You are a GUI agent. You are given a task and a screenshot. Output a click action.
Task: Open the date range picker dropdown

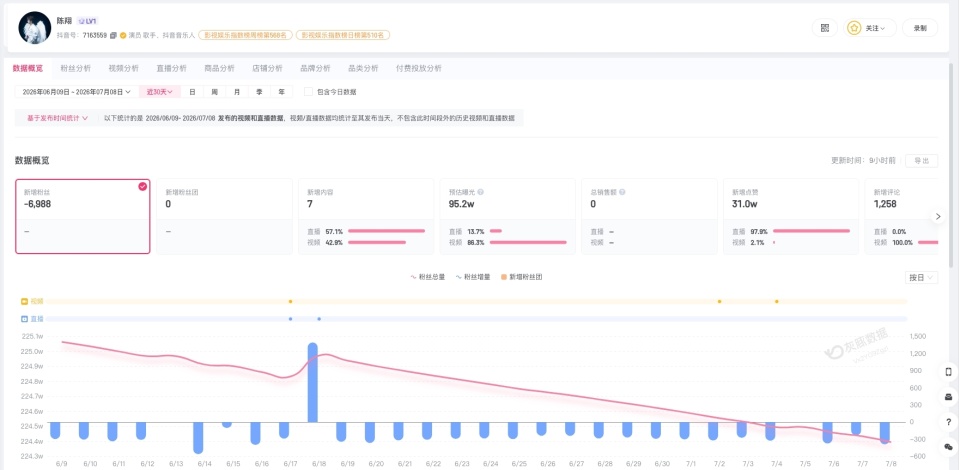[77, 92]
